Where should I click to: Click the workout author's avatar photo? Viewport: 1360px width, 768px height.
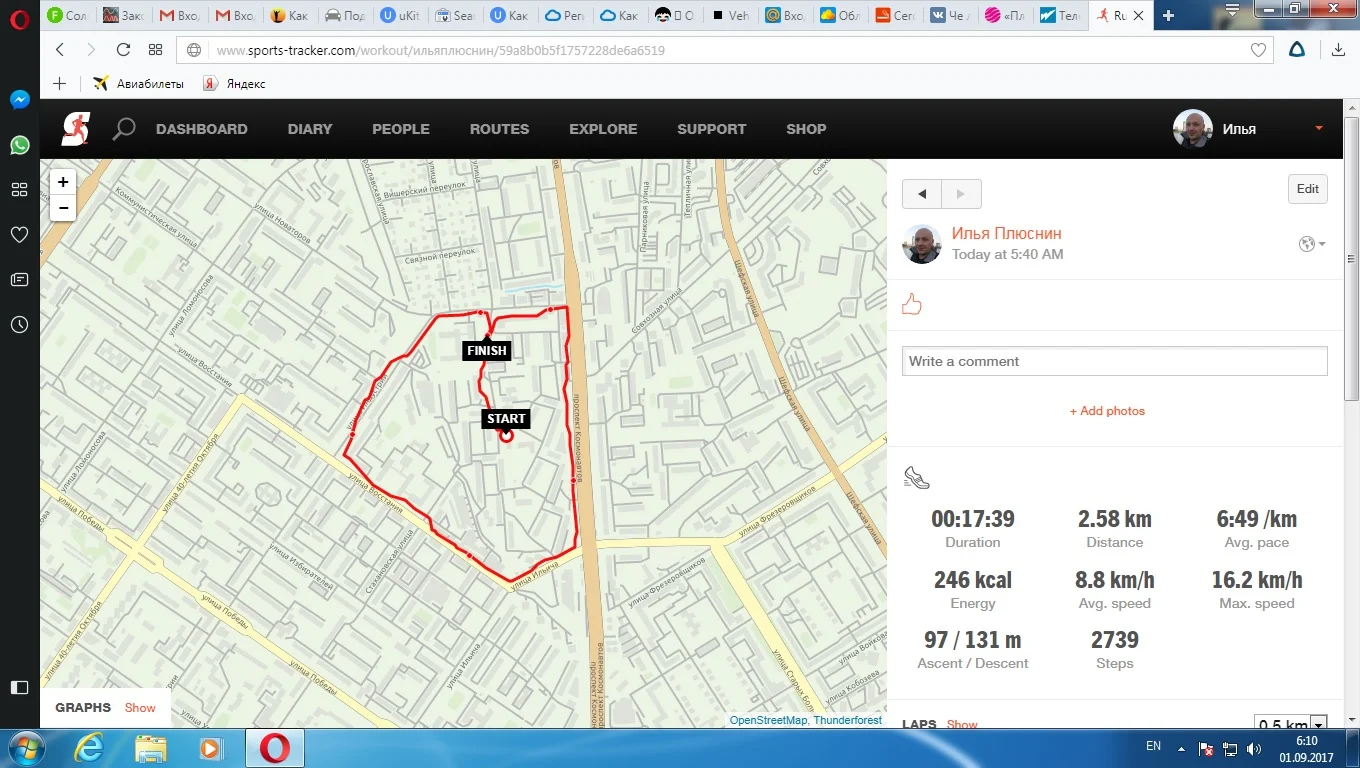pos(922,244)
